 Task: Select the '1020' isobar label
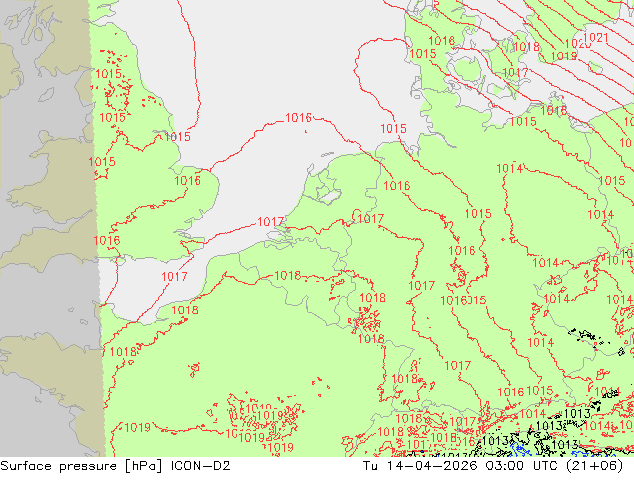[577, 44]
